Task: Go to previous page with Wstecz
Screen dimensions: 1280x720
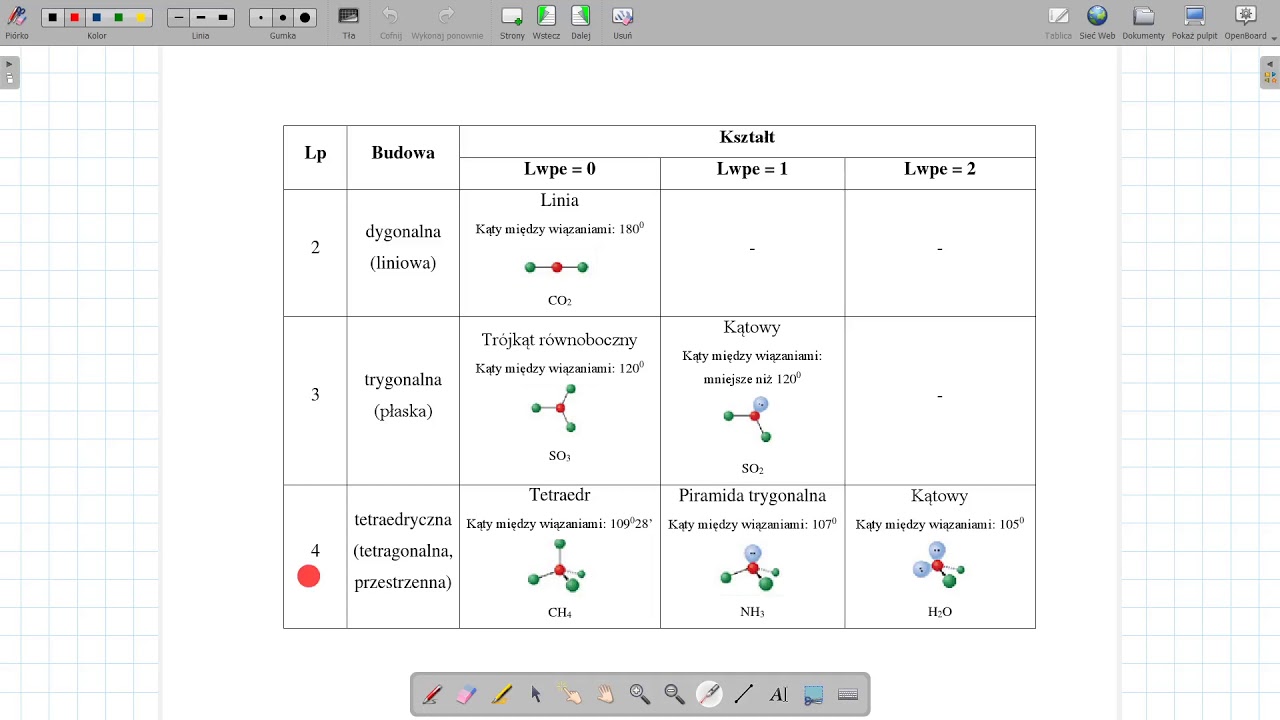Action: pos(546,22)
